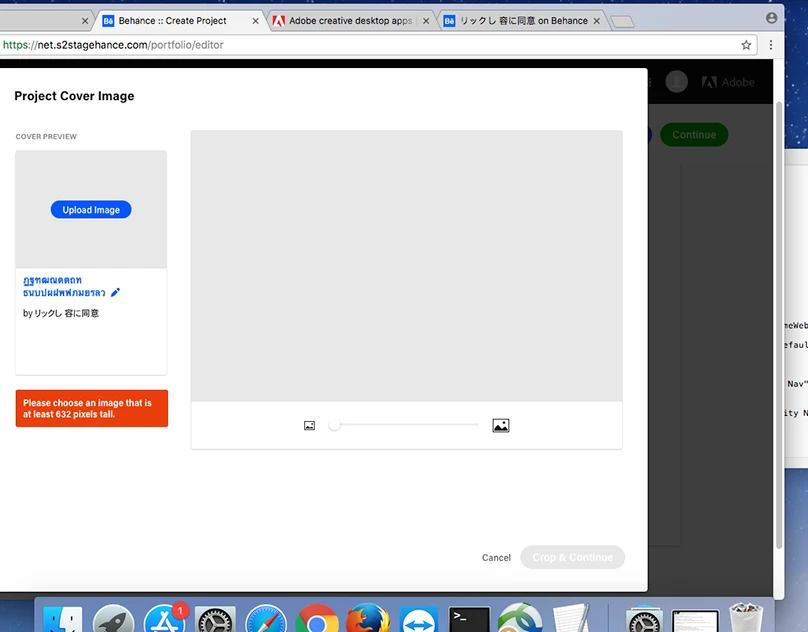Select the large image zoom-in icon
This screenshot has width=808, height=632.
pyautogui.click(x=501, y=424)
